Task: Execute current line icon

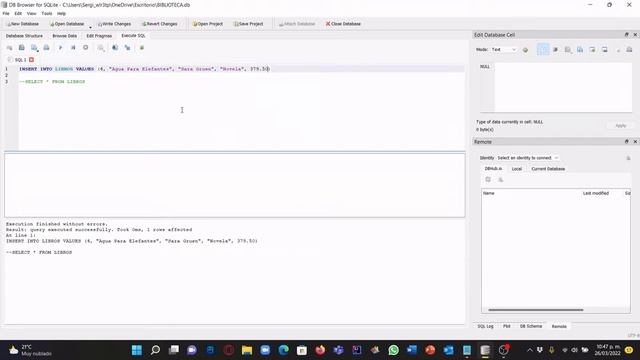Action: pyautogui.click(x=73, y=48)
